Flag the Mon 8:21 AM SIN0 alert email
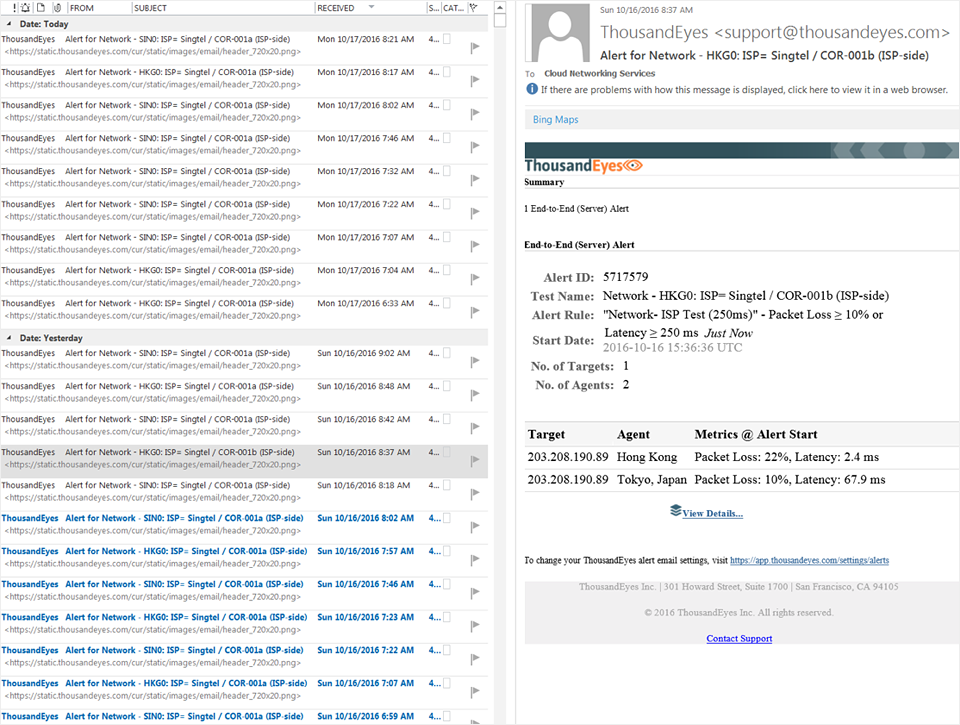Viewport: 960px width, 725px height. [x=474, y=46]
